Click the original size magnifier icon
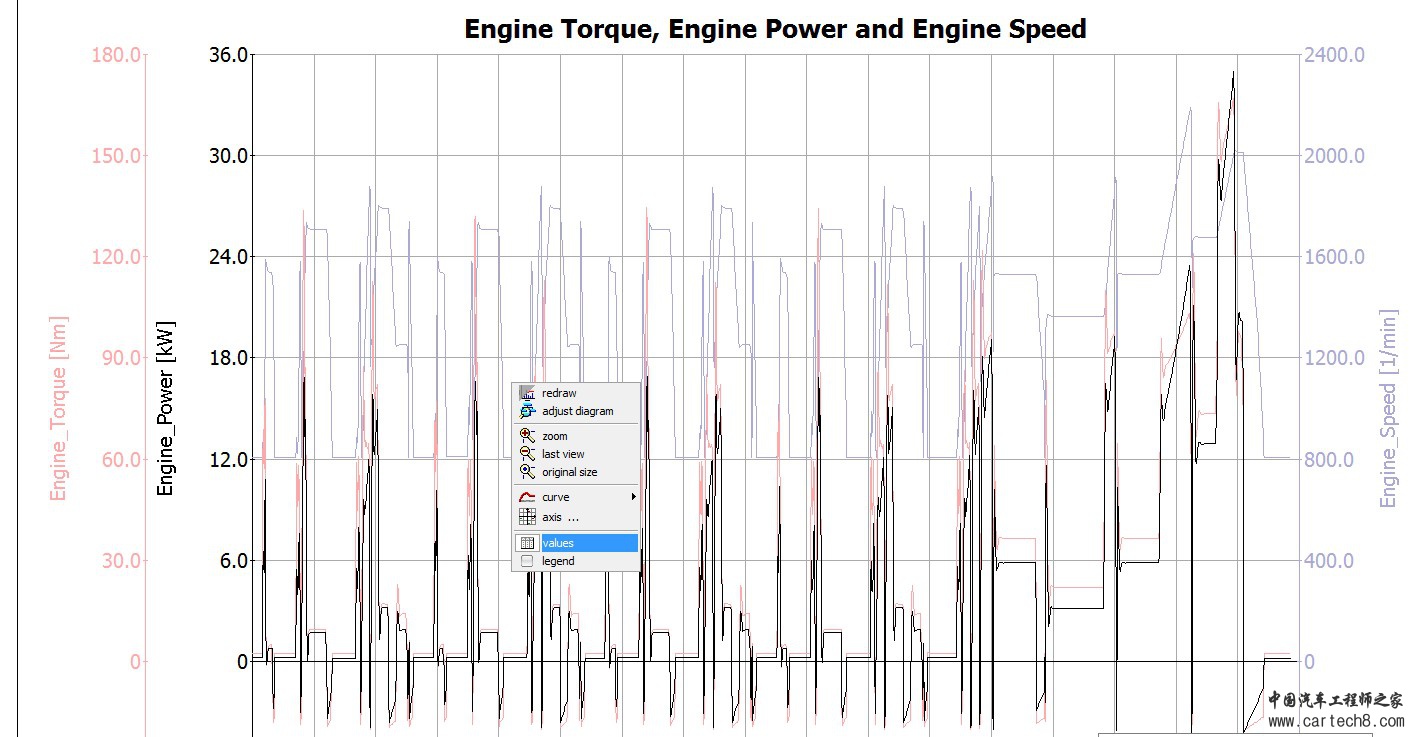This screenshot has width=1414, height=737. pos(527,472)
